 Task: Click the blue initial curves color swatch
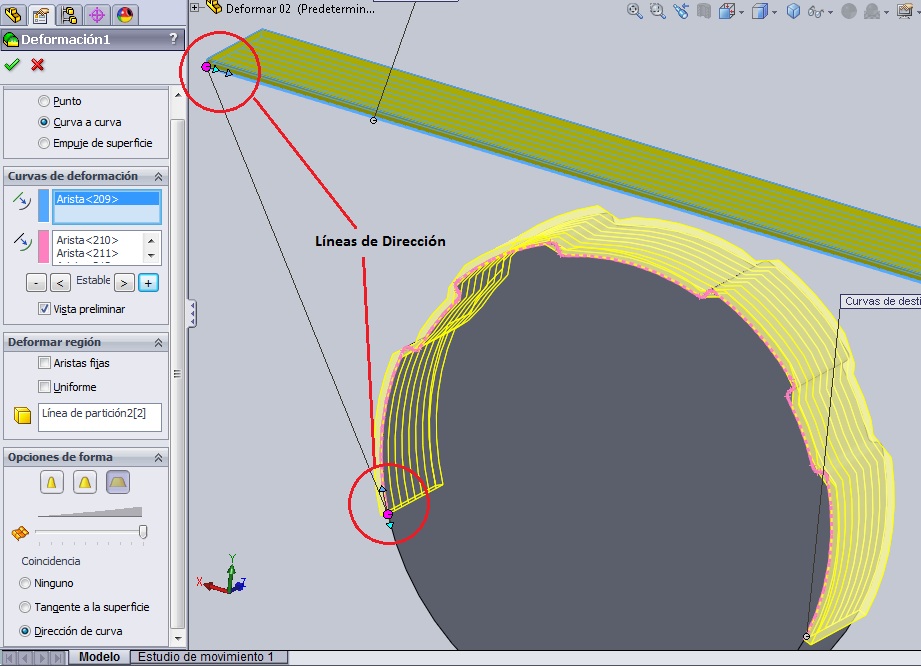click(43, 206)
